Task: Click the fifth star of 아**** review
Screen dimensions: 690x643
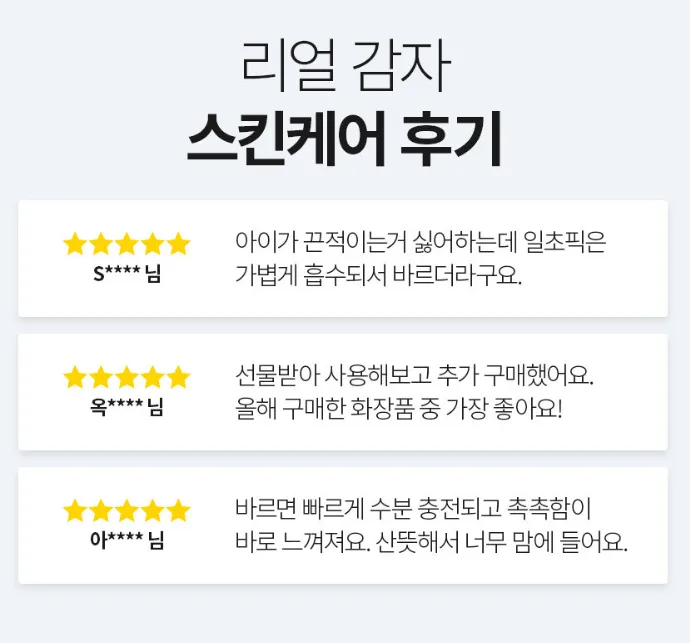Action: [179, 511]
